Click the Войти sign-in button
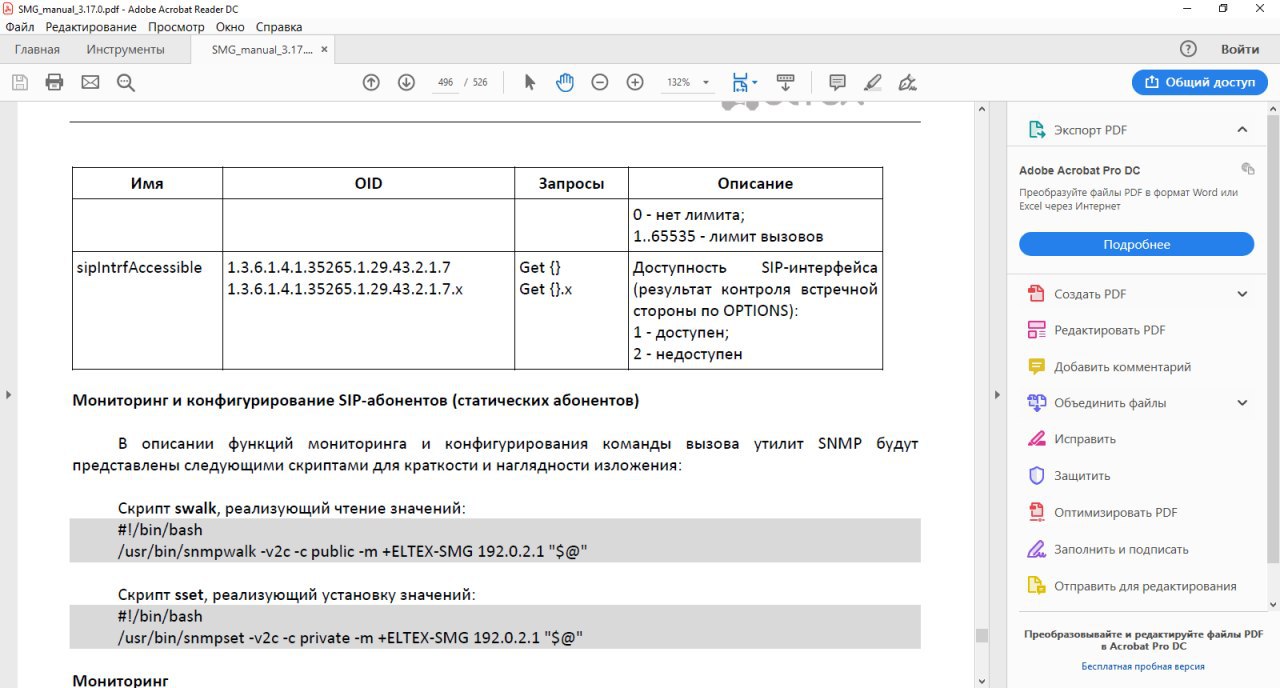The image size is (1280, 688). click(1240, 49)
